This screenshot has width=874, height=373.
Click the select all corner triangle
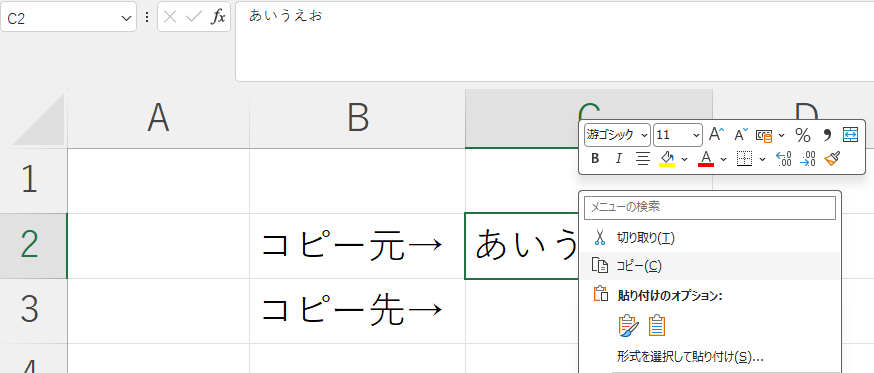click(38, 119)
